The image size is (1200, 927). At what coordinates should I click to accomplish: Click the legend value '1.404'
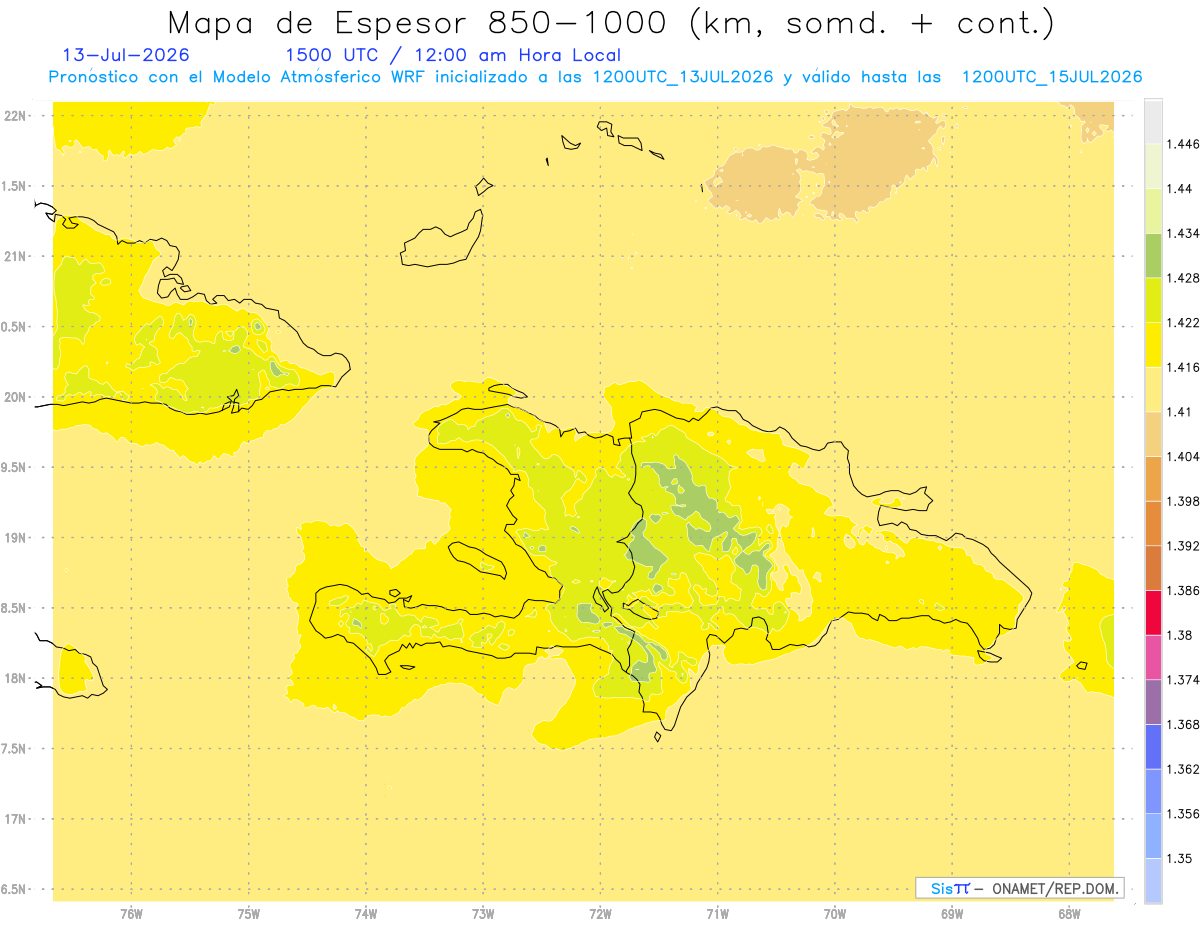tap(1183, 456)
